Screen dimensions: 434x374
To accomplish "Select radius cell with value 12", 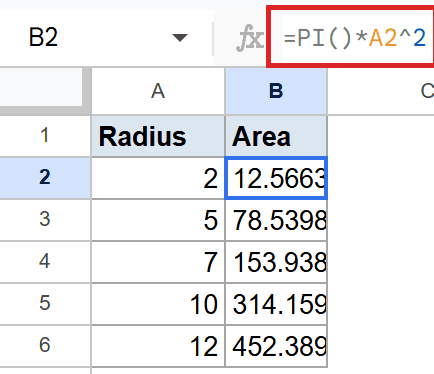I will coord(158,346).
